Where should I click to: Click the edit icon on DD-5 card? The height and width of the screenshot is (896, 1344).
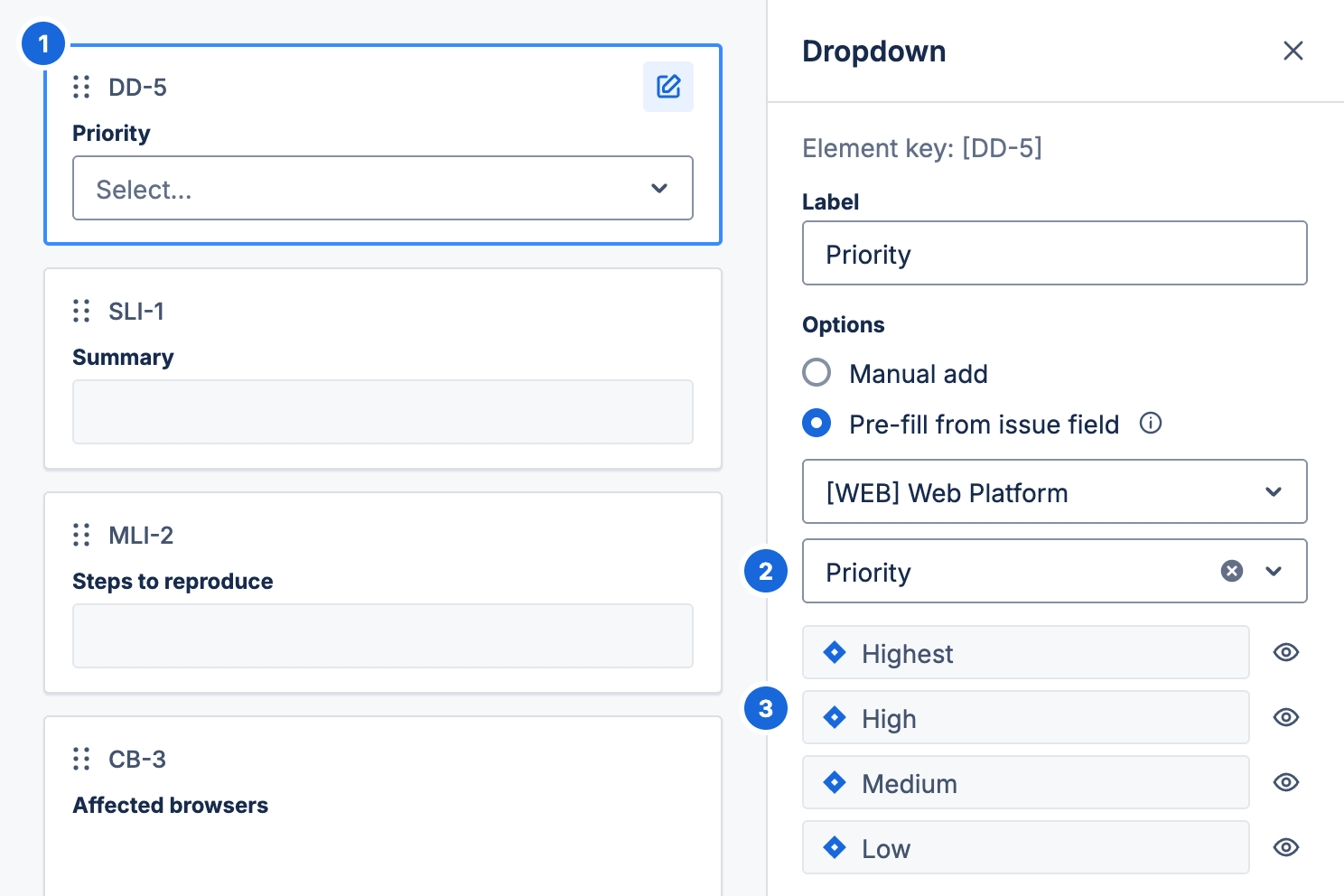[668, 87]
